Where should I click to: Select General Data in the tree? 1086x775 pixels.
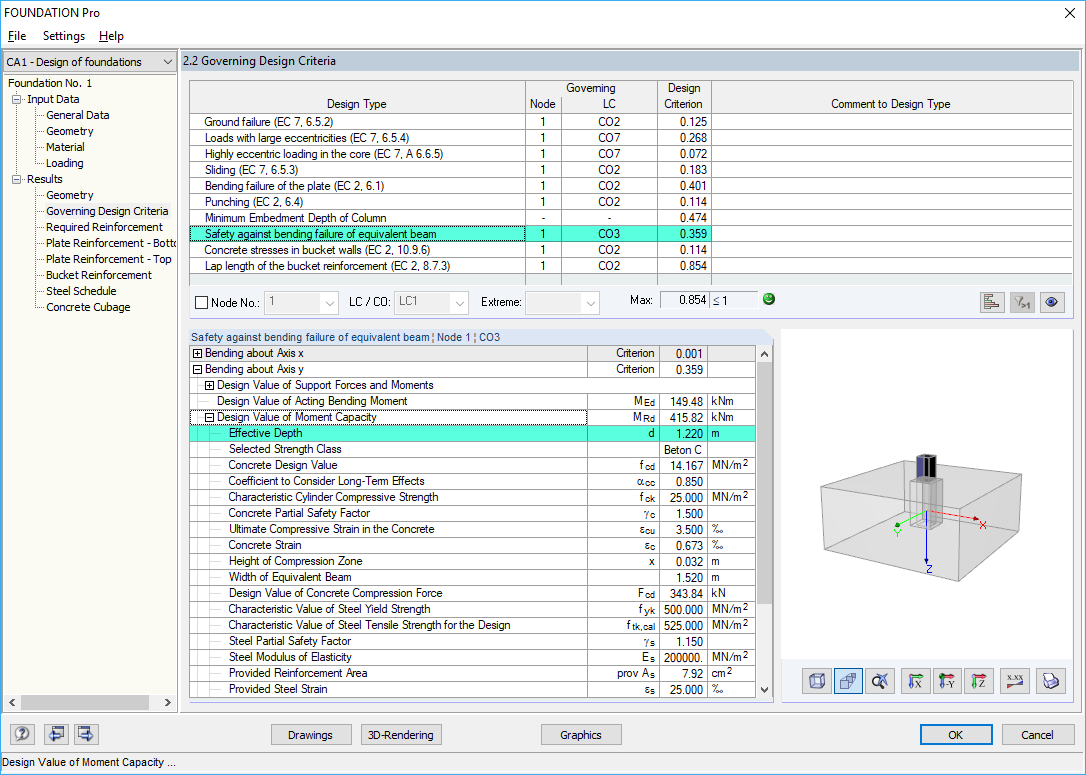[x=78, y=115]
